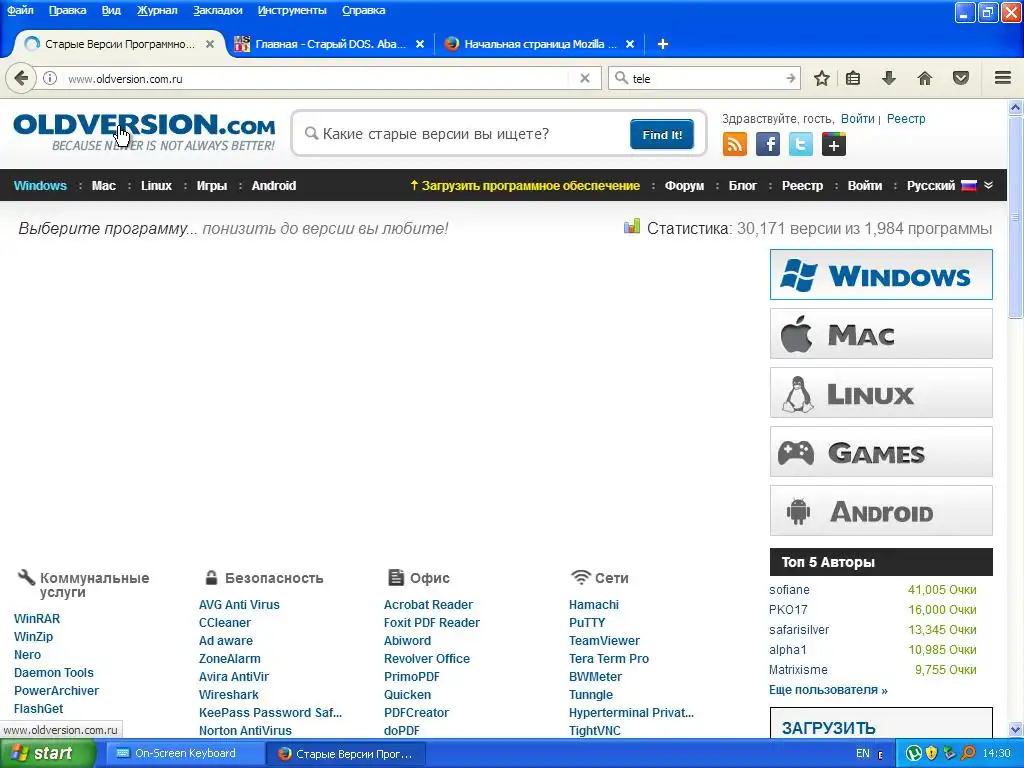Bookmark this page with the star icon
This screenshot has width=1024, height=768.
pos(822,78)
